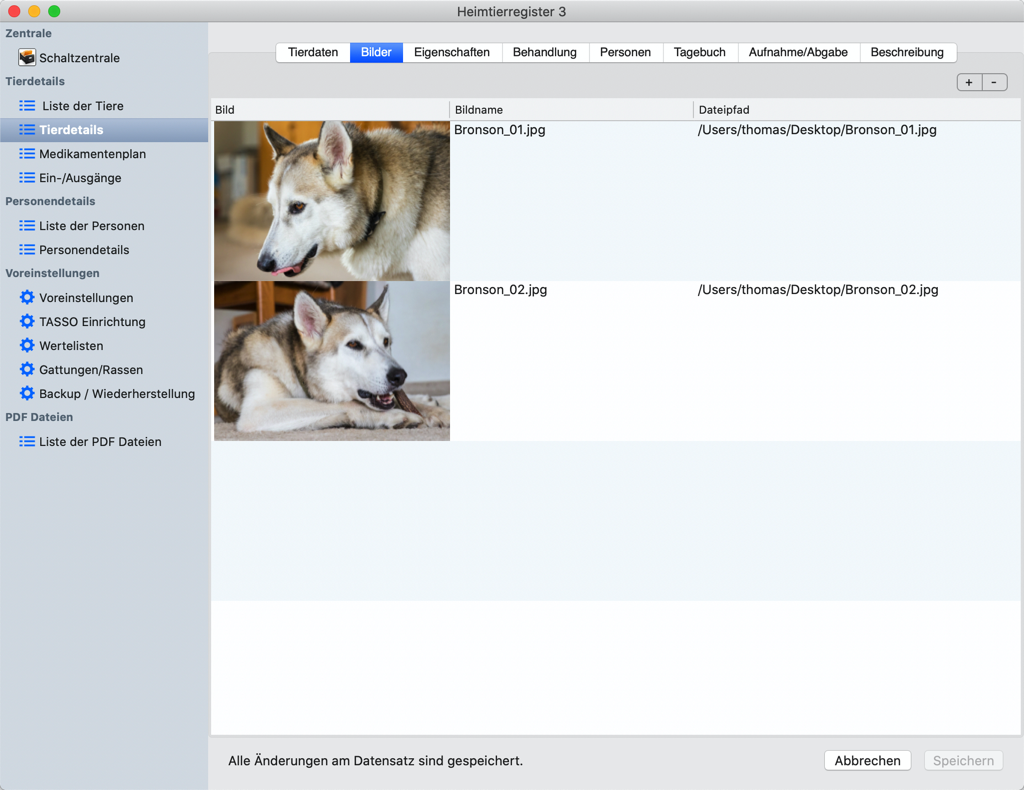Open Liste der Personen entry

point(92,226)
